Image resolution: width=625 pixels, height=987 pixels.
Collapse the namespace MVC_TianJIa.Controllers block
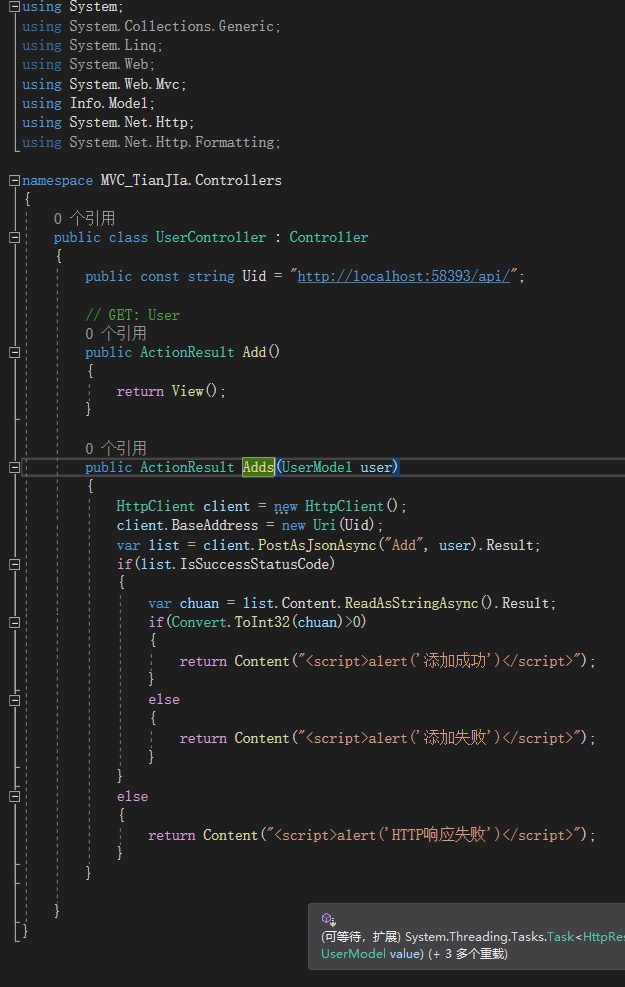tap(14, 181)
